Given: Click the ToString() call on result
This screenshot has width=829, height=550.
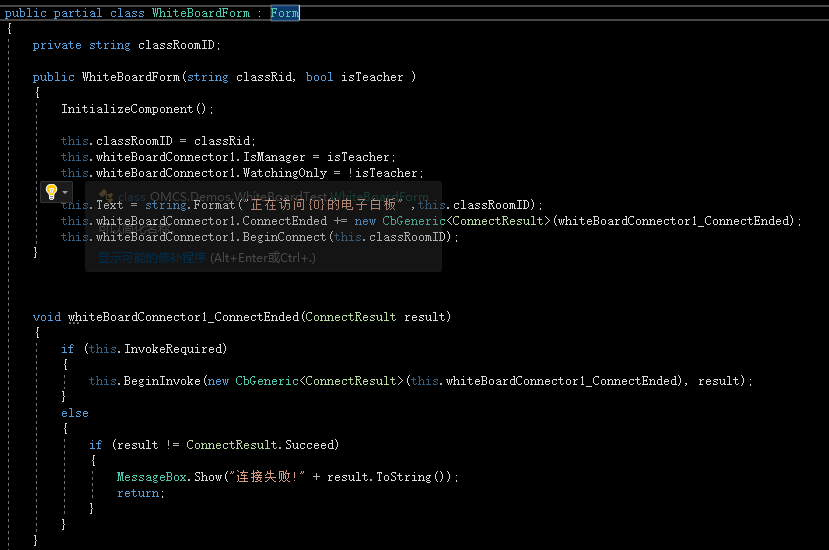Looking at the screenshot, I should click(413, 477).
